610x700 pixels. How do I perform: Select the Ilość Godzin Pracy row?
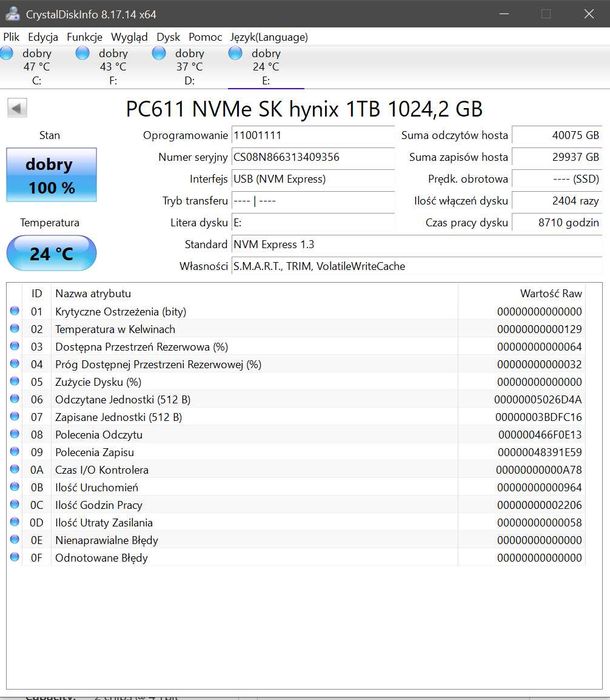(296, 505)
